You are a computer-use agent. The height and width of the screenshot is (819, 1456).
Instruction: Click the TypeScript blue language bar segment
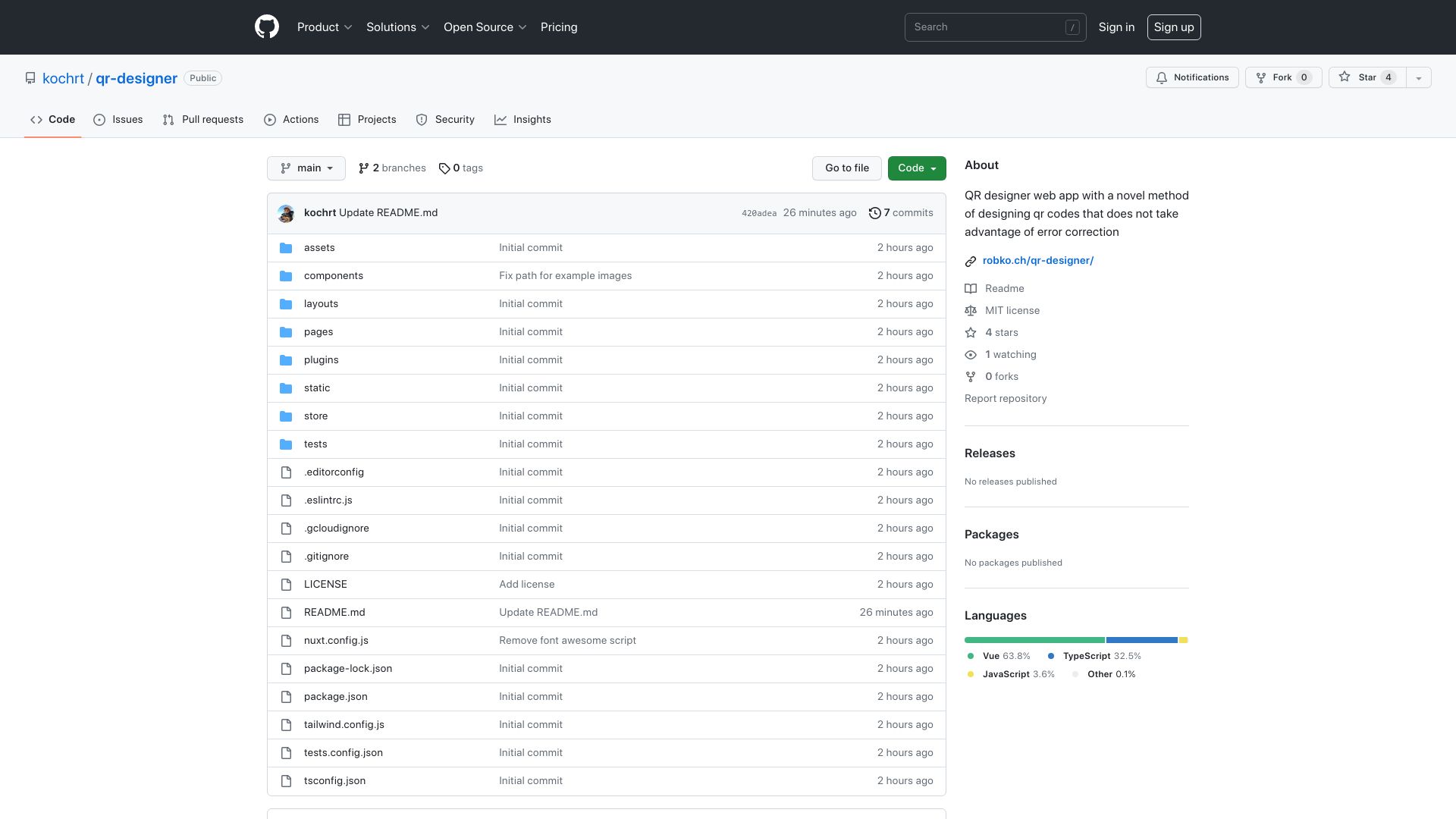(x=1142, y=641)
